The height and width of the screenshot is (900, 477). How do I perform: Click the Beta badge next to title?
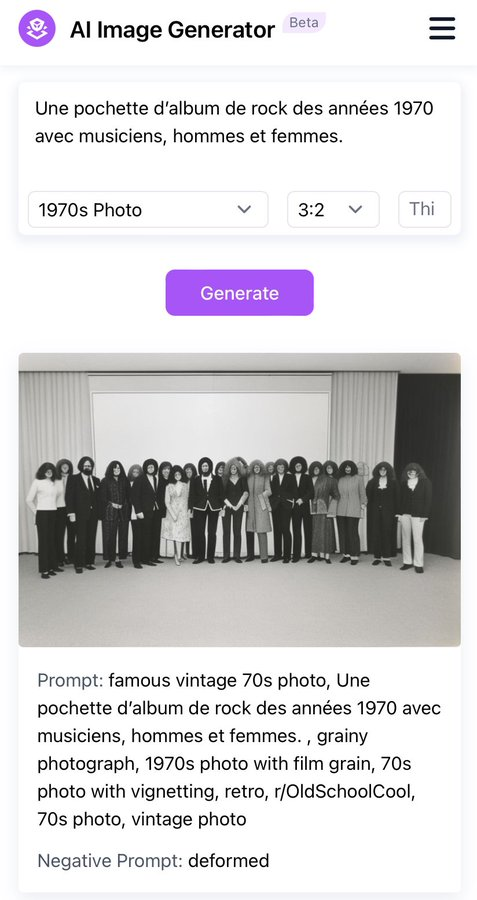304,22
